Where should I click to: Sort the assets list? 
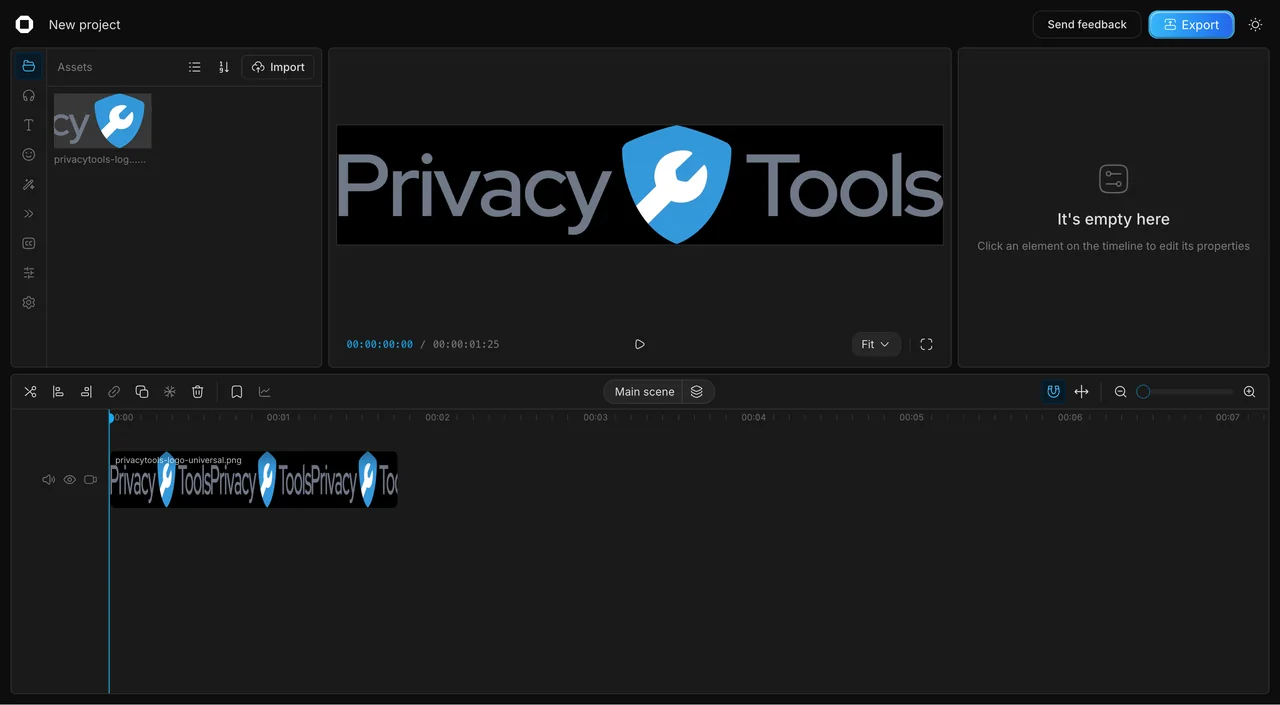tap(224, 67)
